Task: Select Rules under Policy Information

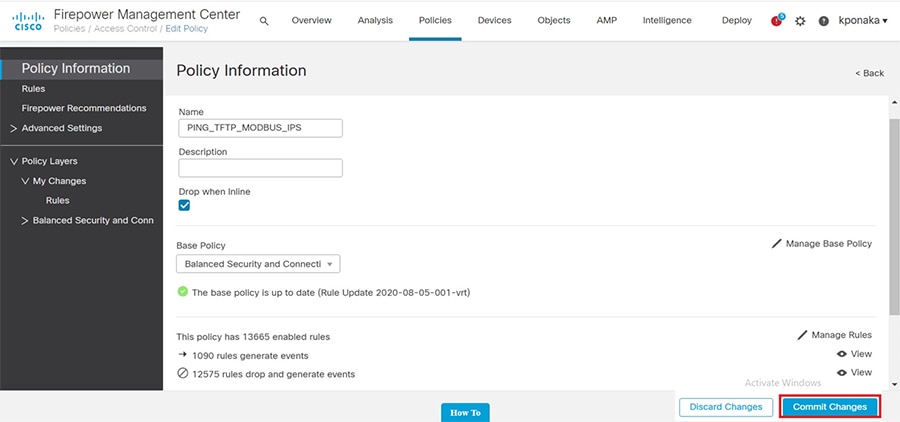Action: point(33,89)
